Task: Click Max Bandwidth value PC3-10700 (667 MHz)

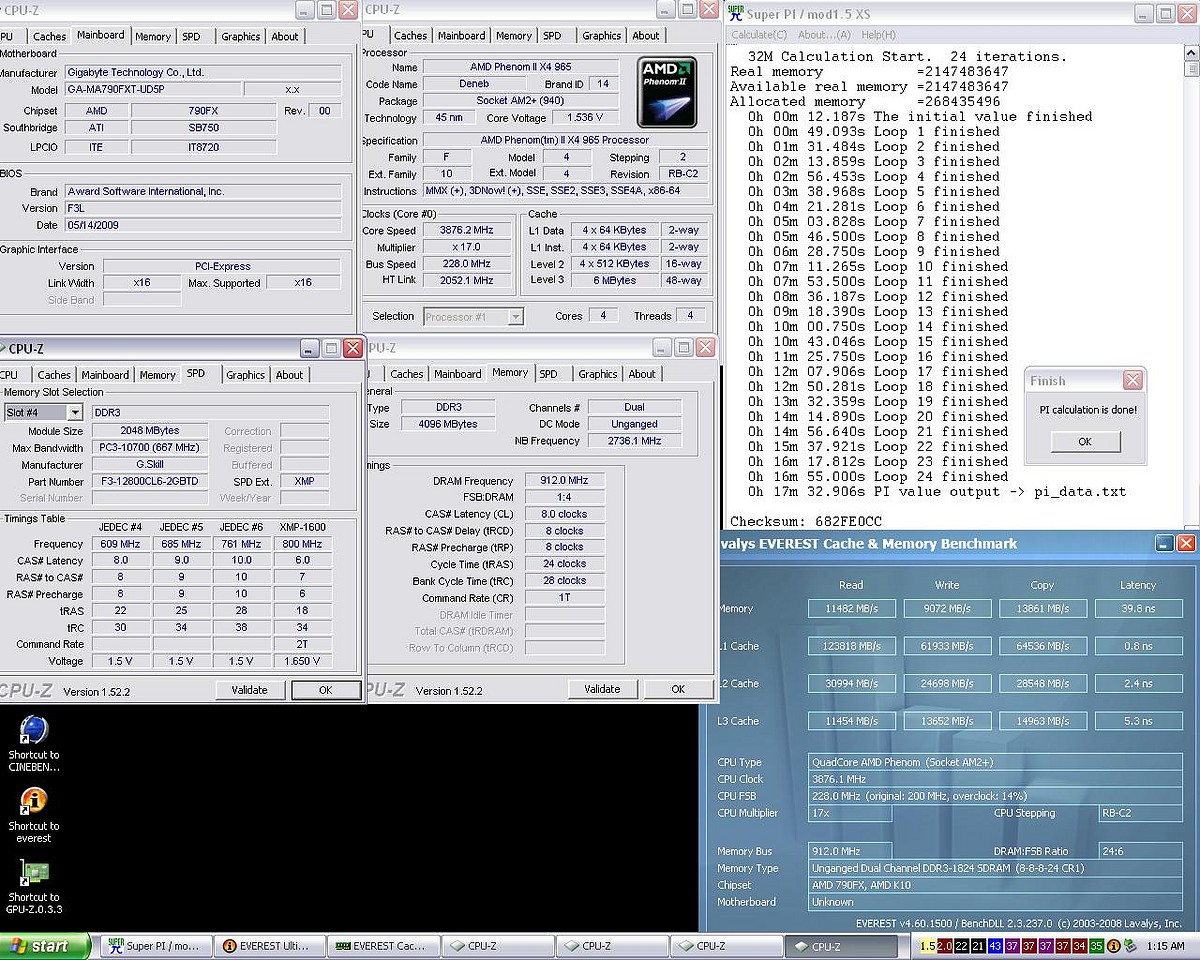Action: click(x=150, y=448)
